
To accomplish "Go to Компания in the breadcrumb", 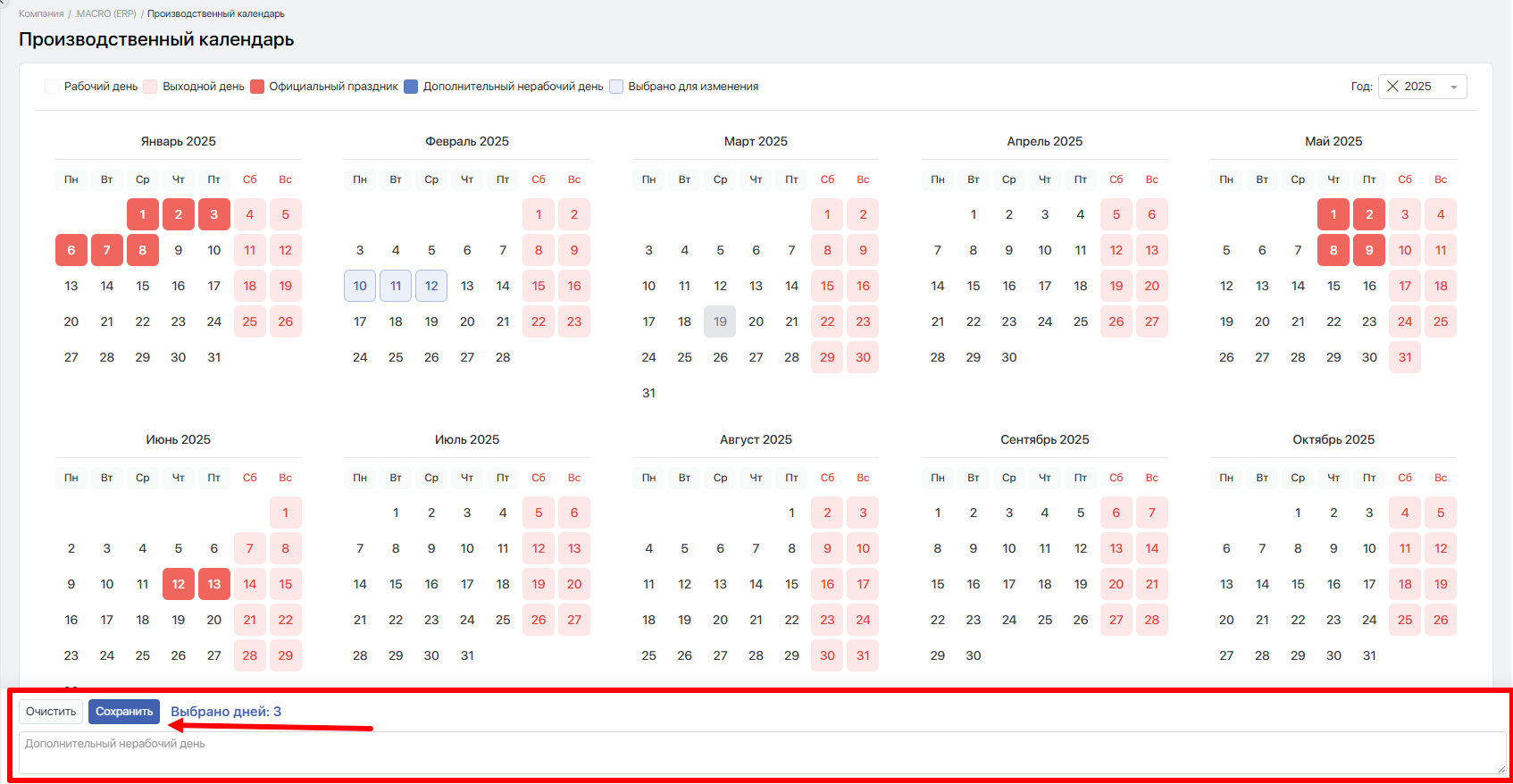I will tap(41, 14).
